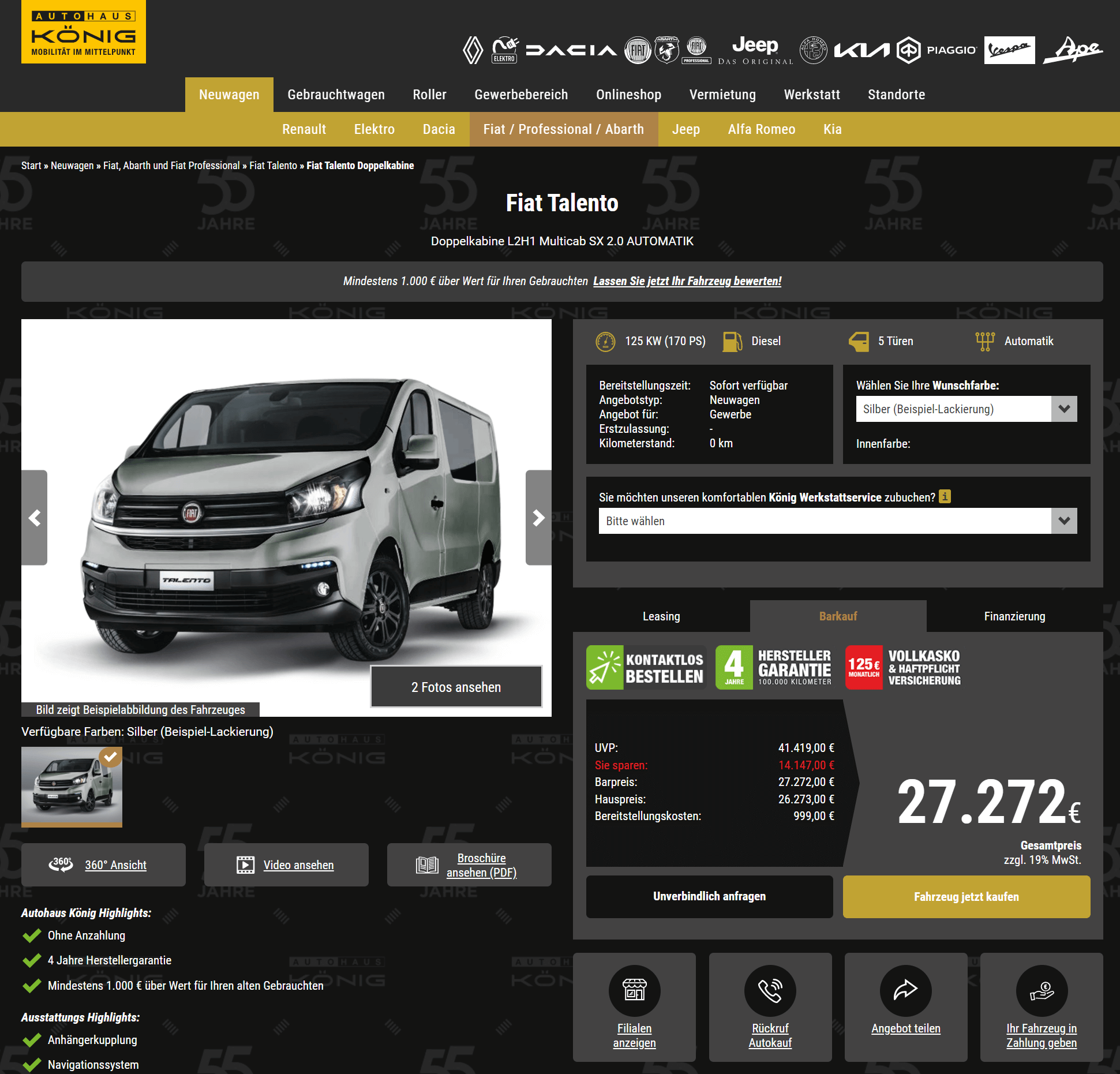Select Kia in the submenu
The width and height of the screenshot is (1120, 1074).
pos(832,129)
